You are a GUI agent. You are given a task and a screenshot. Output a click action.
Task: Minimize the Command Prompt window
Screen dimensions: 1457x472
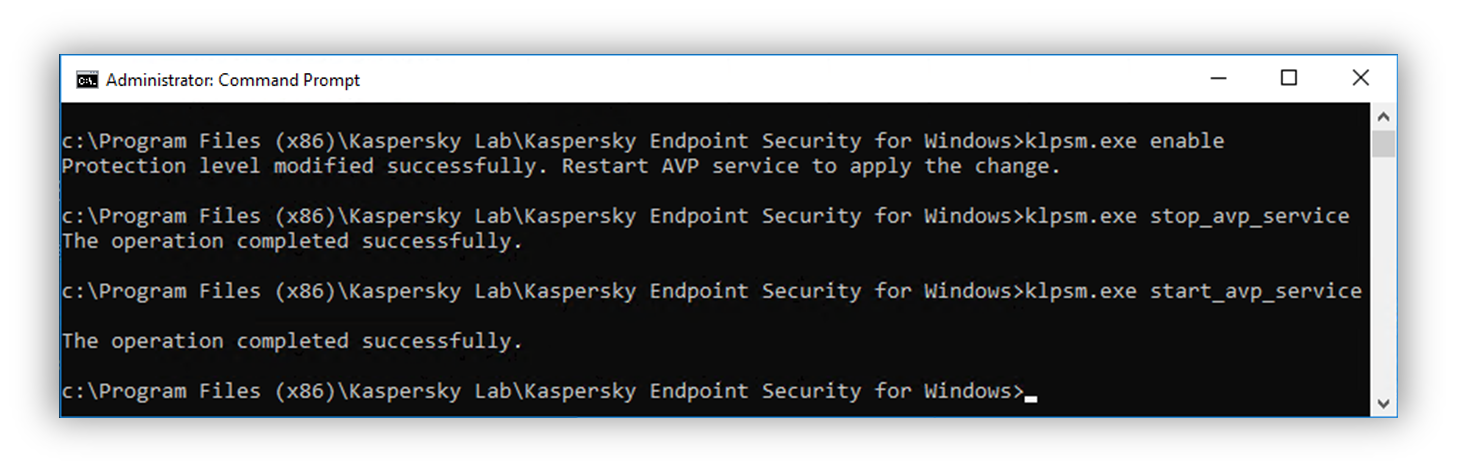1218,78
